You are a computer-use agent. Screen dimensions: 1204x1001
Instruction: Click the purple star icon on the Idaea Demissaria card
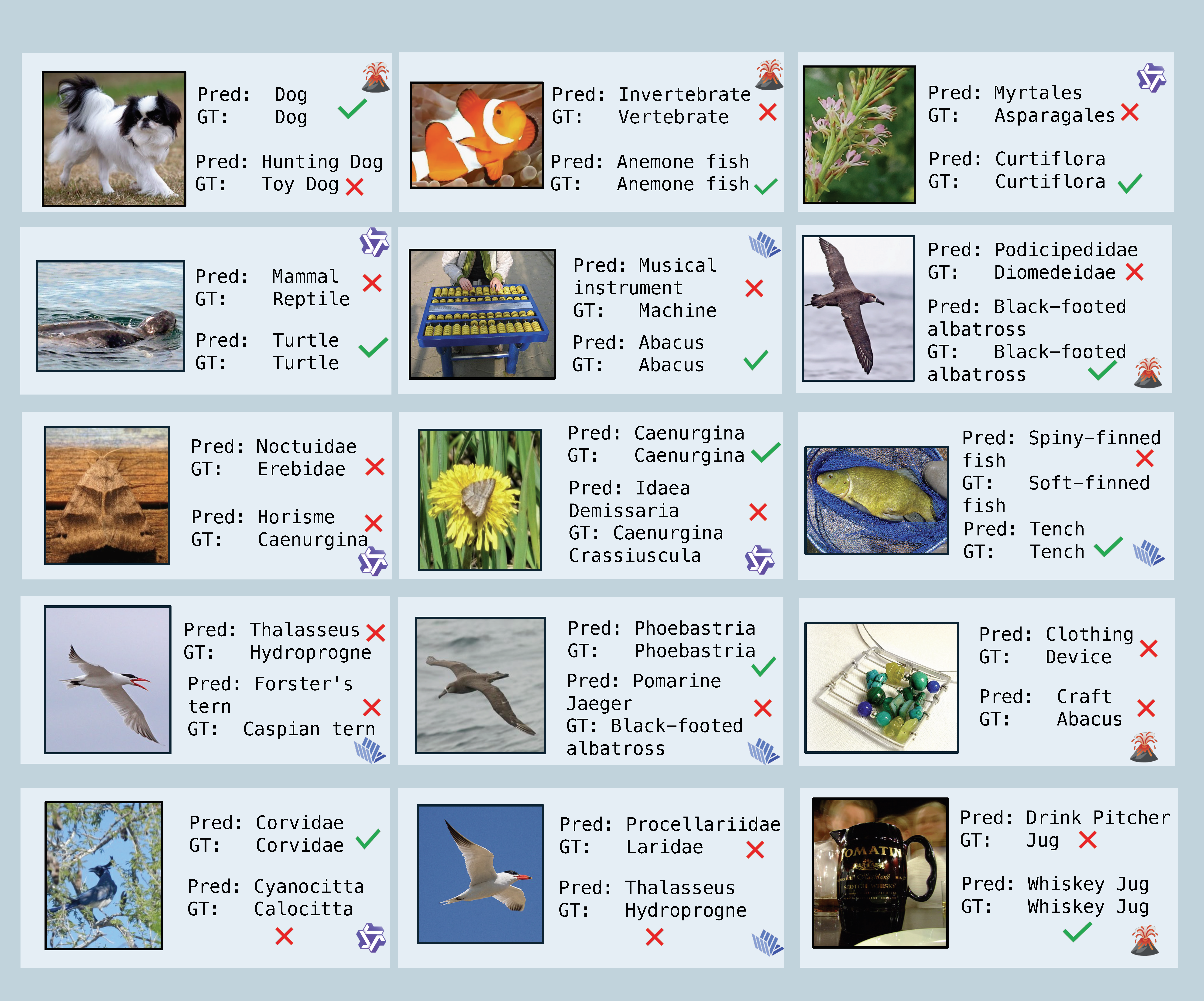point(760,560)
